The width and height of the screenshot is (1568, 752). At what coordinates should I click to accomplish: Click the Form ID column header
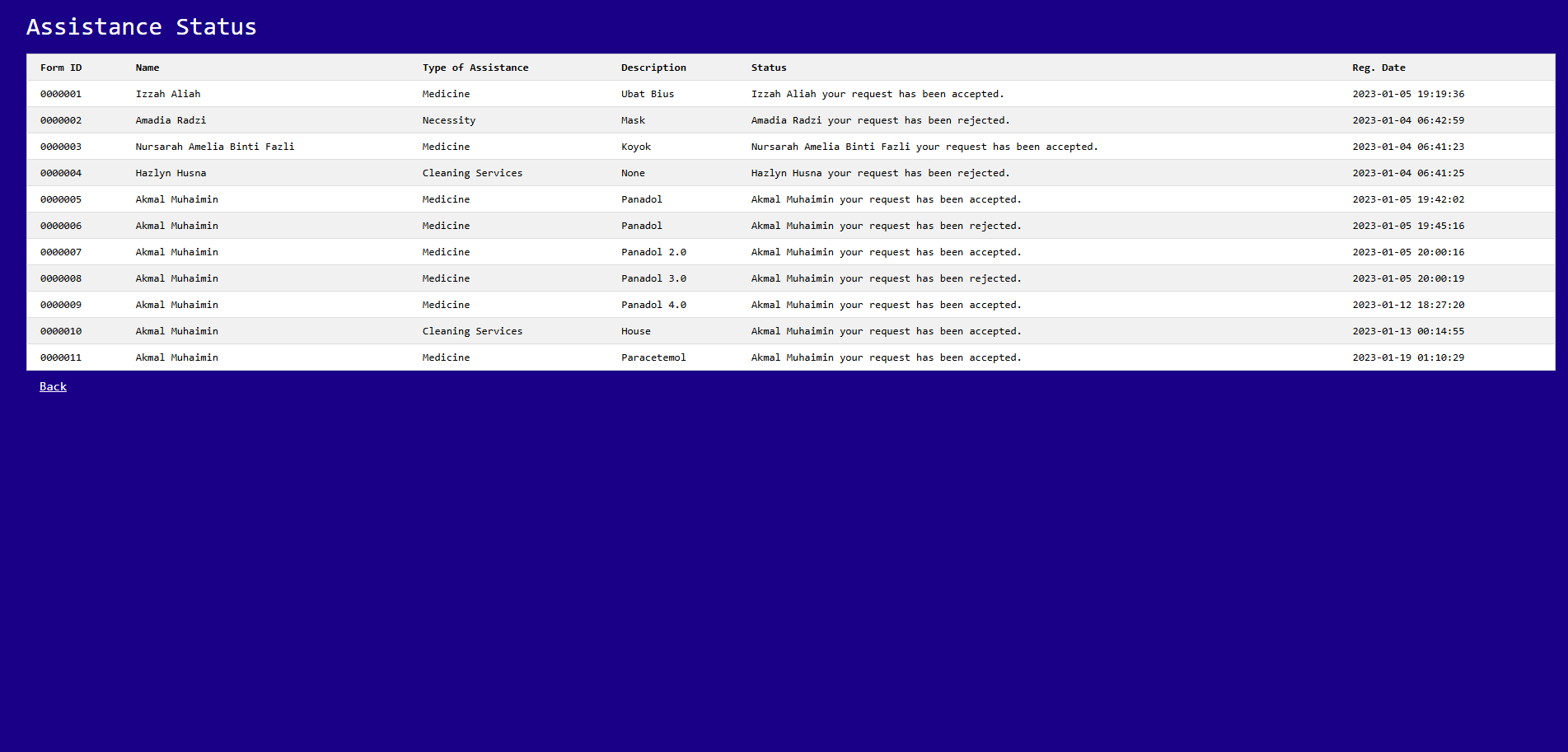click(61, 68)
